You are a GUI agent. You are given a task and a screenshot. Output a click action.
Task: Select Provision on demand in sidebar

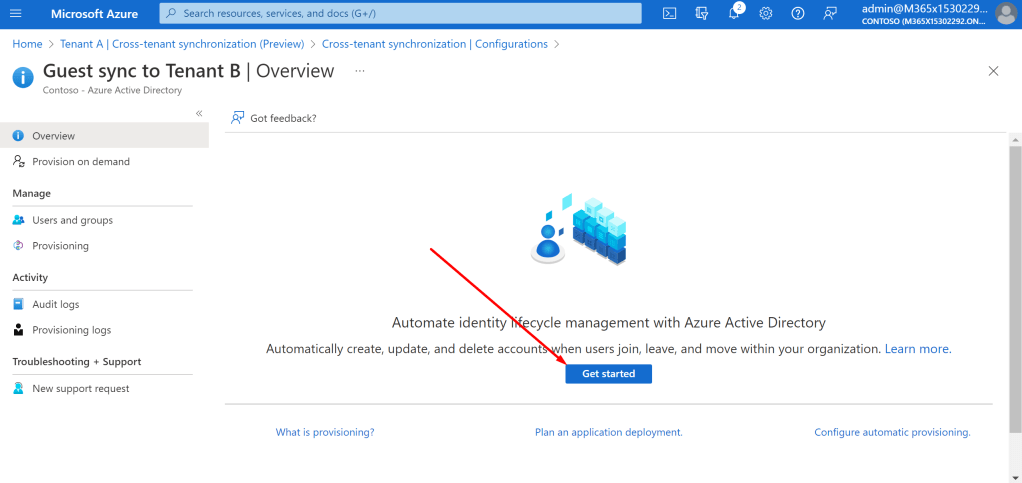pyautogui.click(x=80, y=162)
